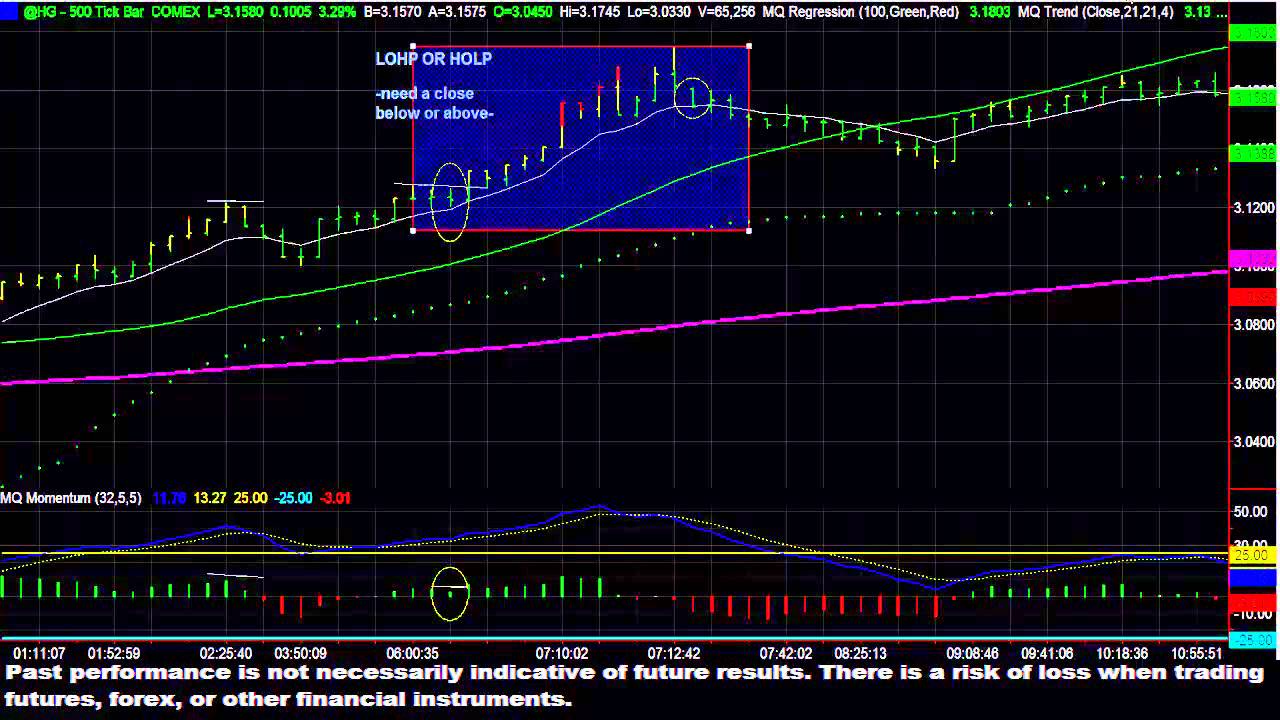Select the 'LOHP OR HOLP' text annotation
The image size is (1280, 720).
click(433, 59)
